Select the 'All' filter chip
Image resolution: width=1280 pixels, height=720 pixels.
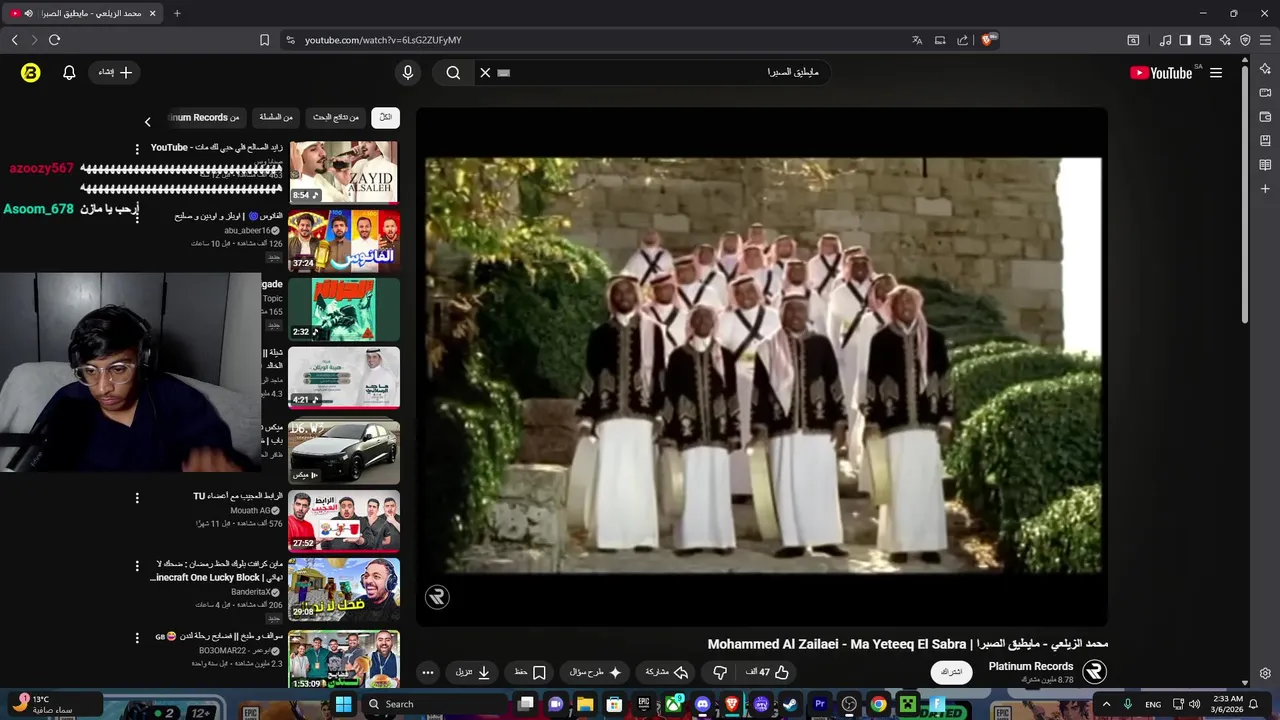pos(385,117)
